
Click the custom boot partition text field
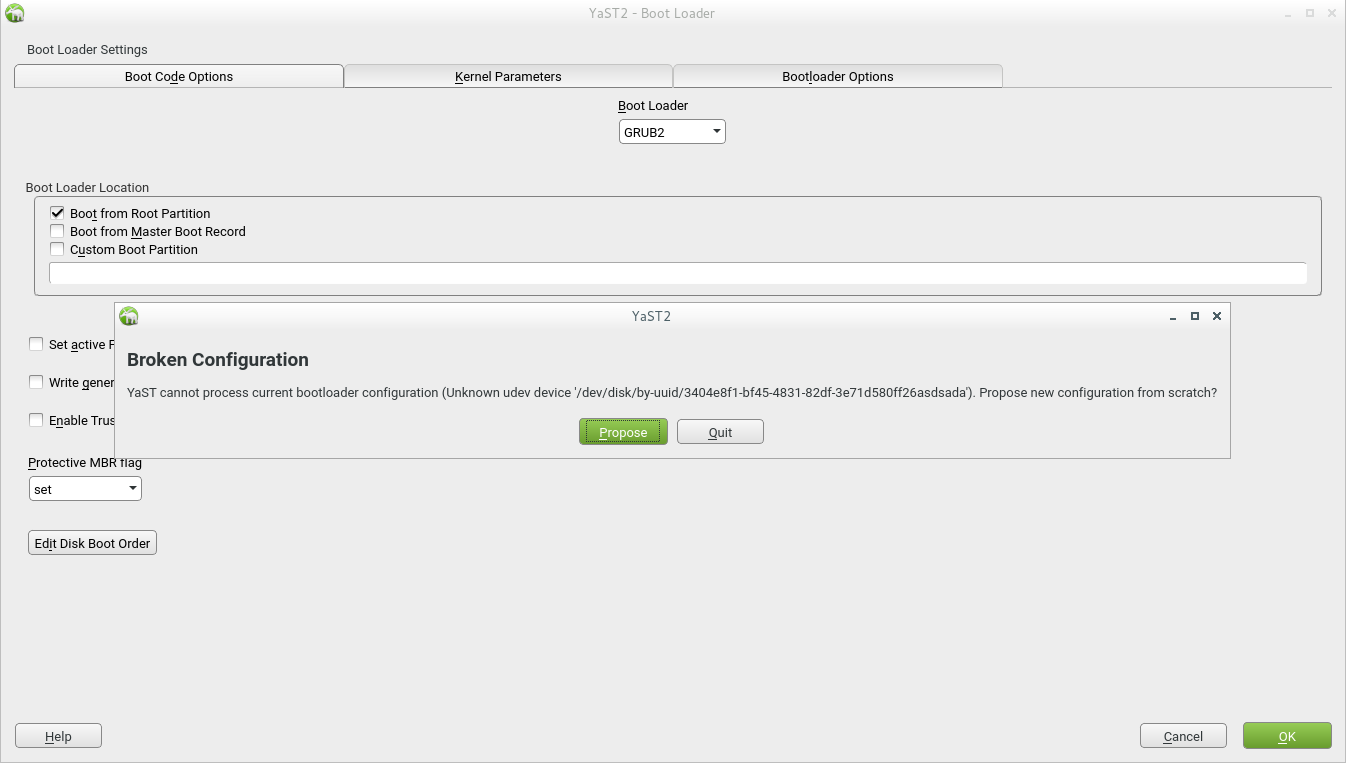[x=677, y=274]
